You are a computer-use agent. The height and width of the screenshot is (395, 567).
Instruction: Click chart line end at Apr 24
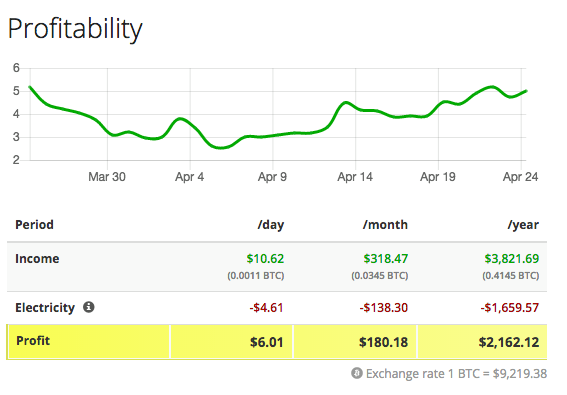click(526, 91)
